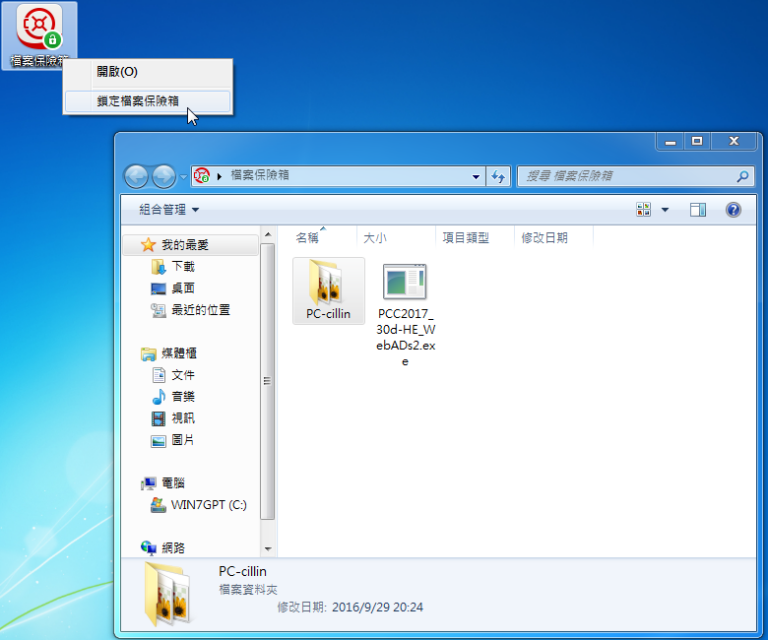This screenshot has height=640, width=768.
Task: Click the 媒體櫃 libraries icon
Action: (148, 354)
